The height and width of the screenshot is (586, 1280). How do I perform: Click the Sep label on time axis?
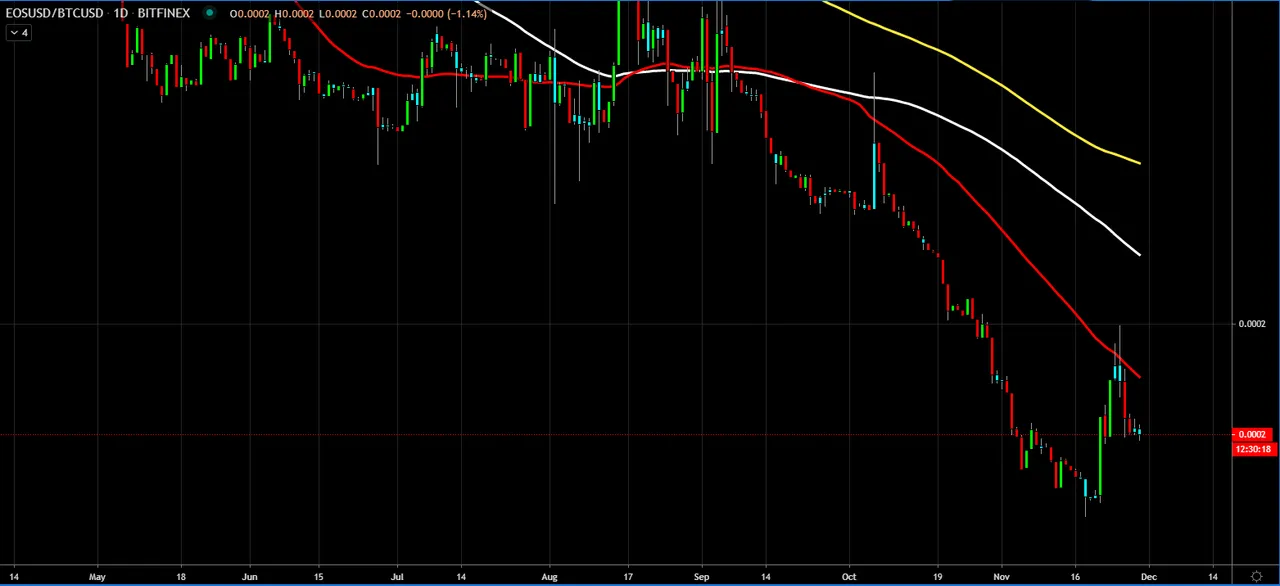[701, 577]
